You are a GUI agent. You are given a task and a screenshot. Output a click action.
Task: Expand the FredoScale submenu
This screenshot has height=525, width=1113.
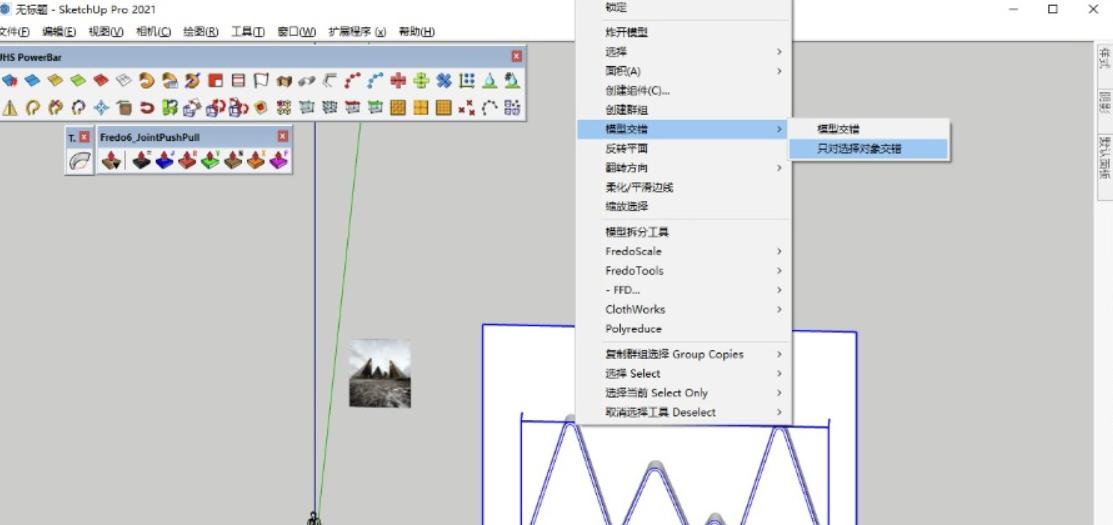point(683,251)
